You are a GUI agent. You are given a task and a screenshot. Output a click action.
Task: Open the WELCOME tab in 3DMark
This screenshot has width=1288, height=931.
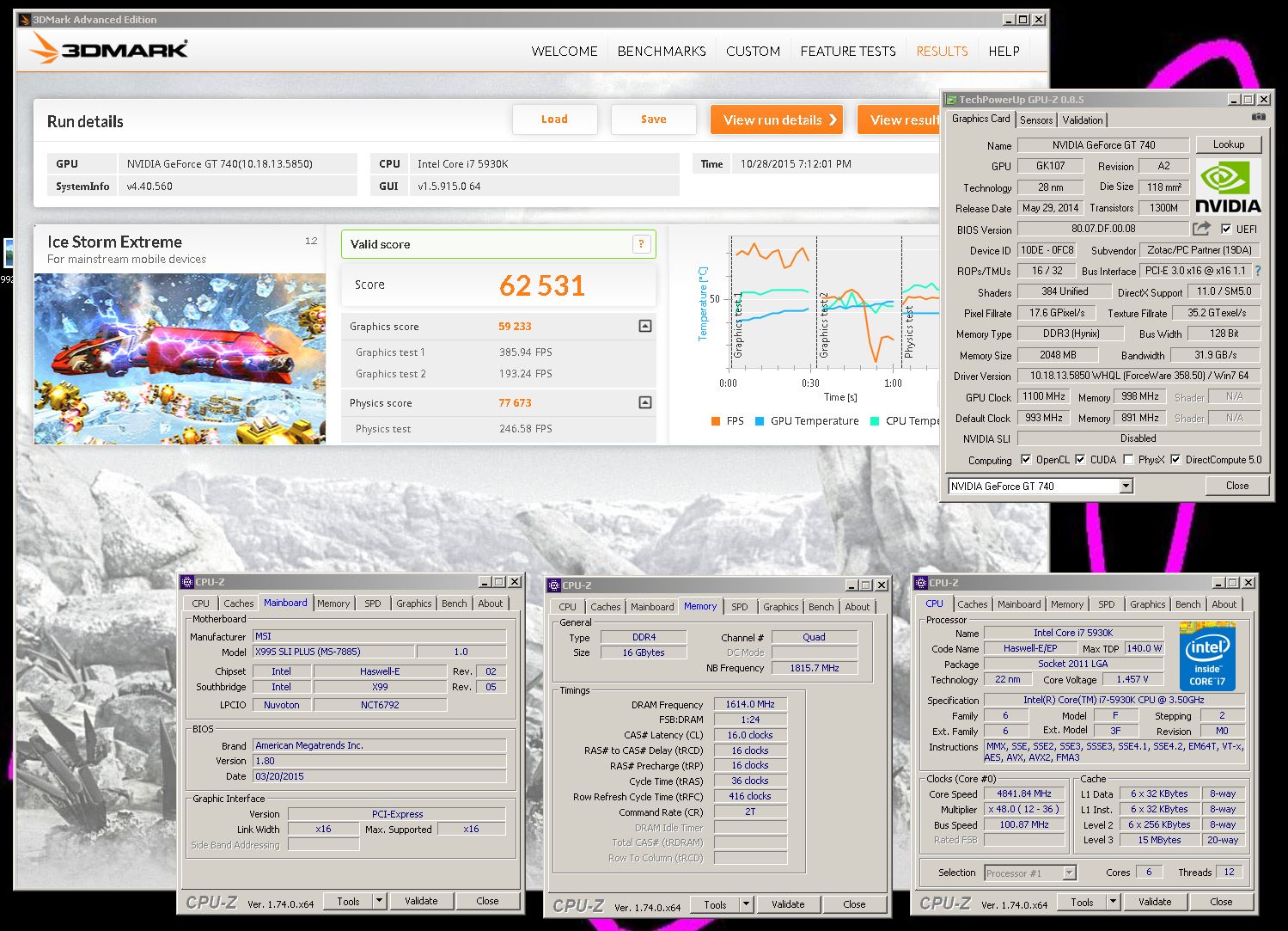coord(565,52)
